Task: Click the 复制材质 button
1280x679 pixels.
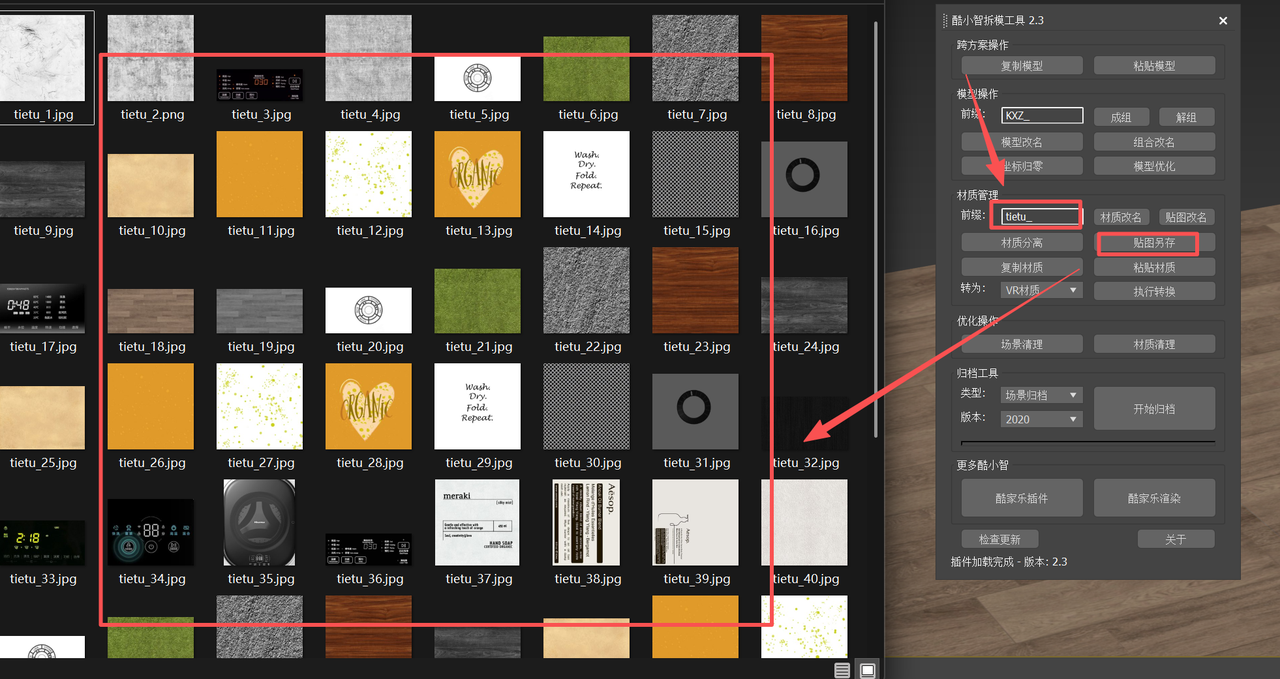Action: (x=1022, y=267)
